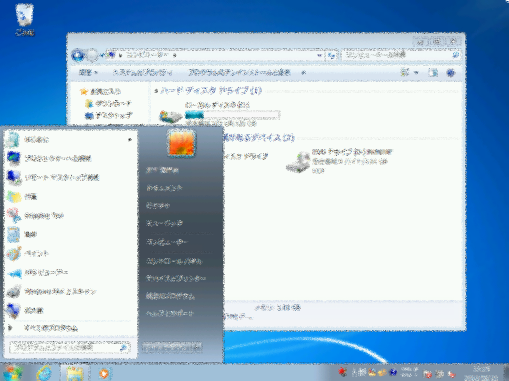Viewport: 509px width, 381px height.
Task: Open Organize dropdown in Explorer toolbar
Action: [88, 72]
